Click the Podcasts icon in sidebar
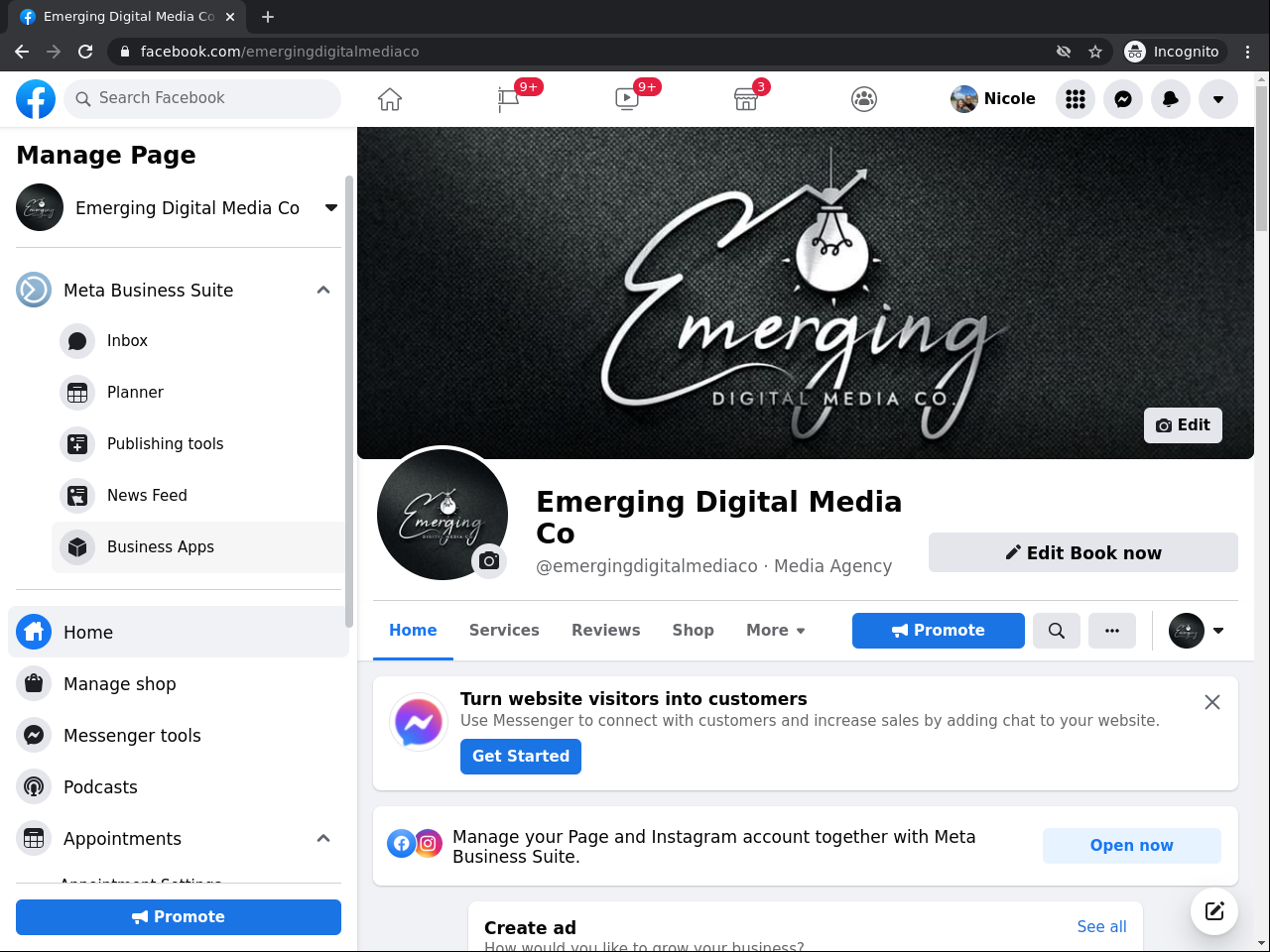Viewport: 1270px width, 952px height. coord(34,787)
